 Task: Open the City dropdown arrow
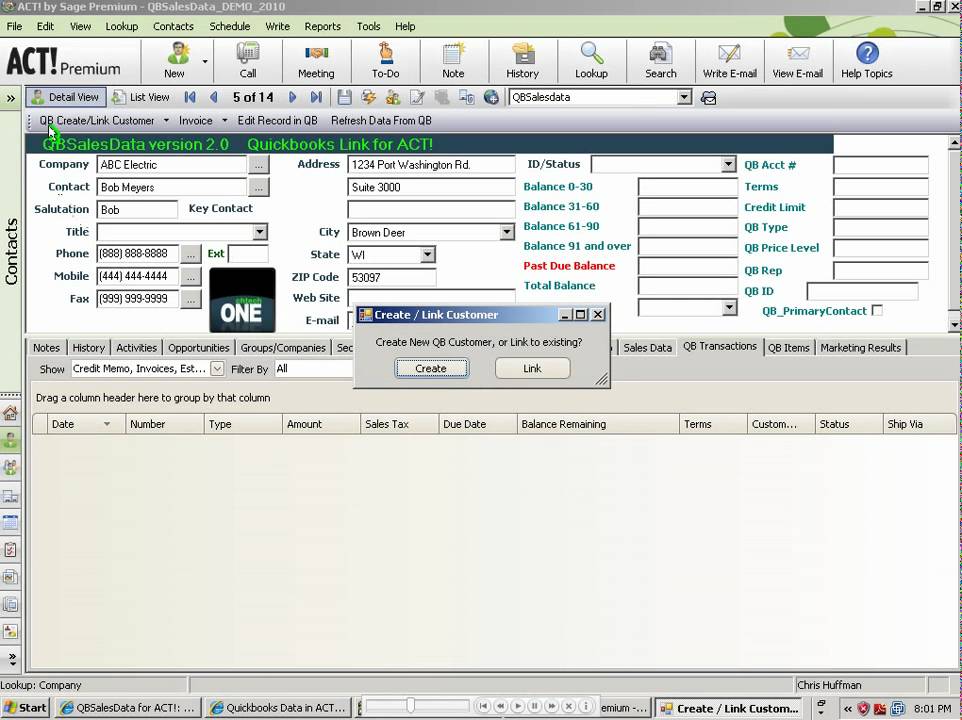click(x=507, y=232)
